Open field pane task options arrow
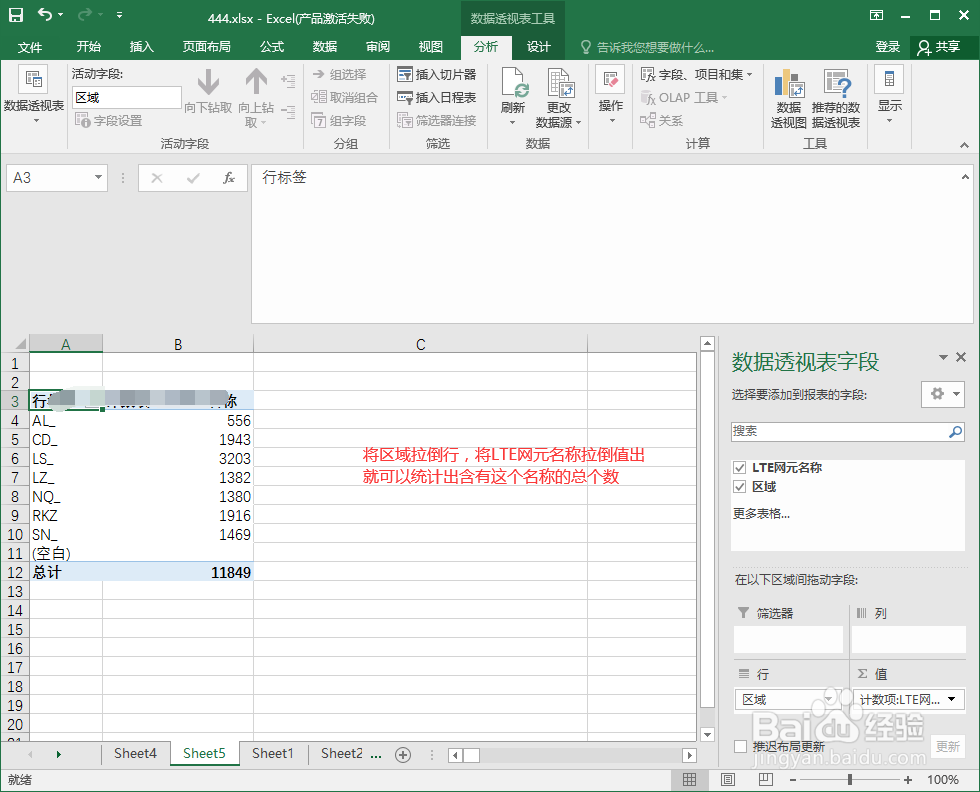Image resolution: width=980 pixels, height=792 pixels. pos(943,357)
